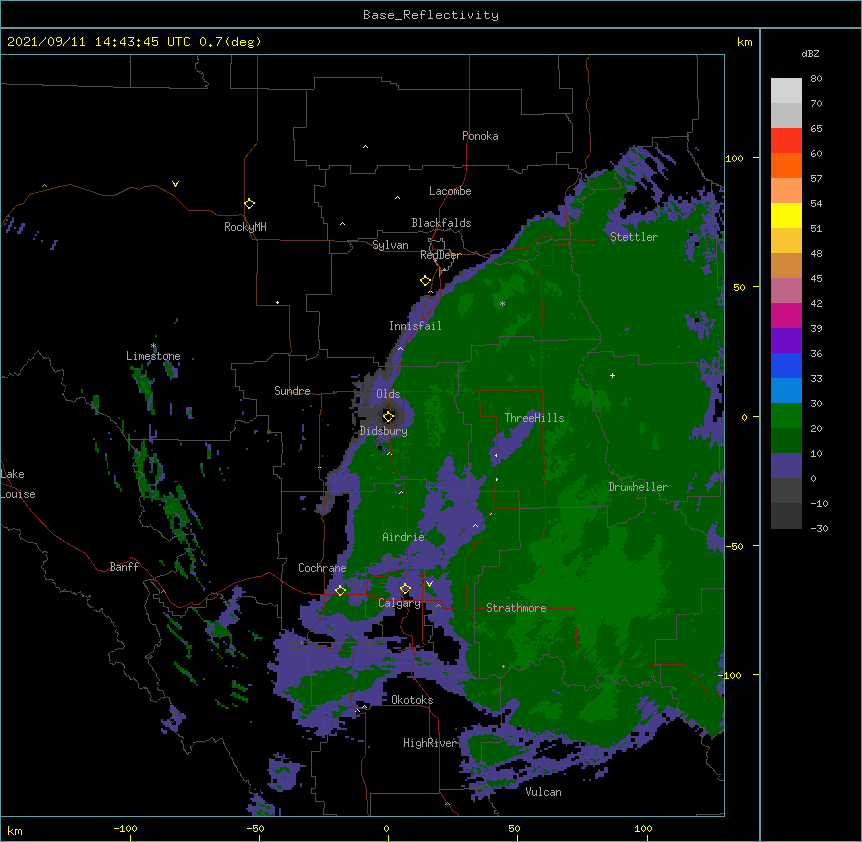
Task: Click the yellow station marker southwest of RedDeer
Action: point(425,281)
